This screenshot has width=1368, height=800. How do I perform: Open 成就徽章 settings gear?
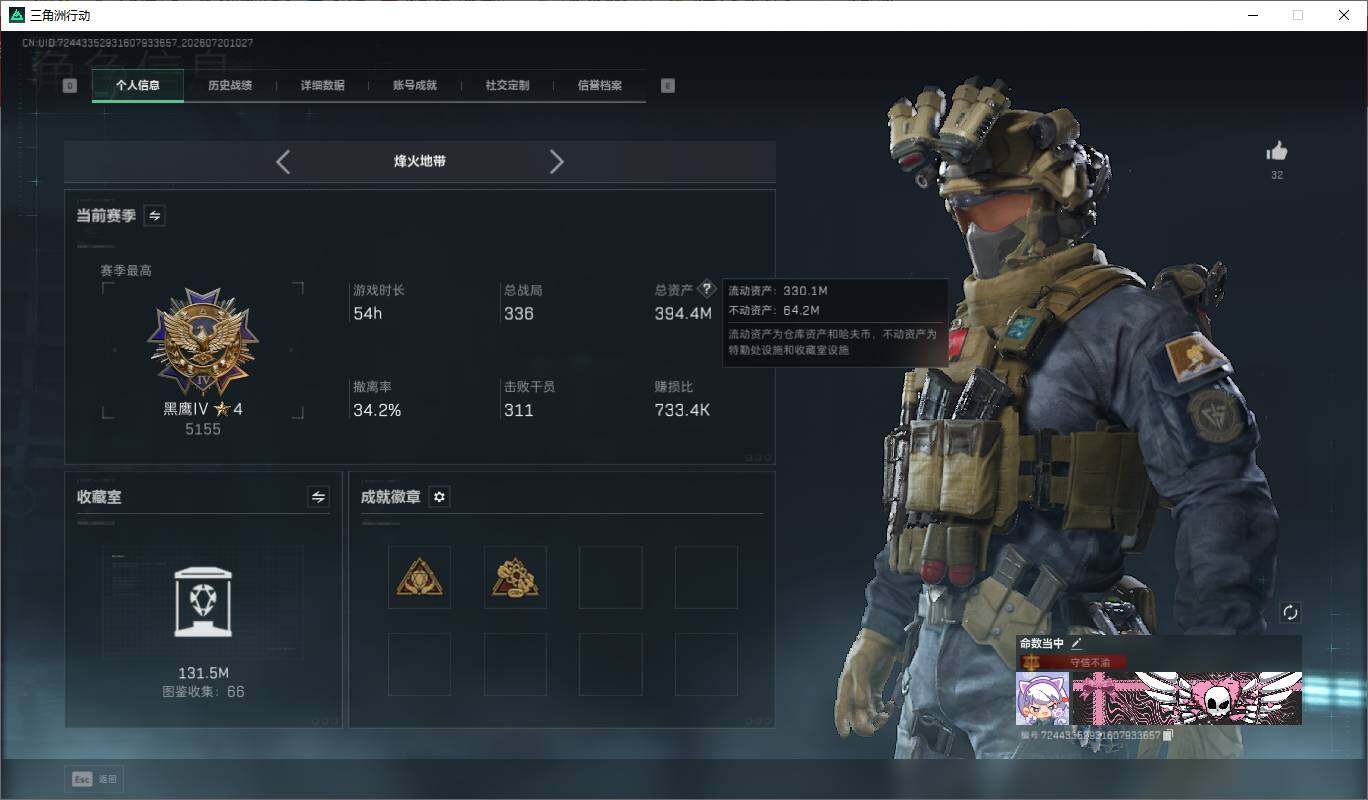click(x=439, y=497)
